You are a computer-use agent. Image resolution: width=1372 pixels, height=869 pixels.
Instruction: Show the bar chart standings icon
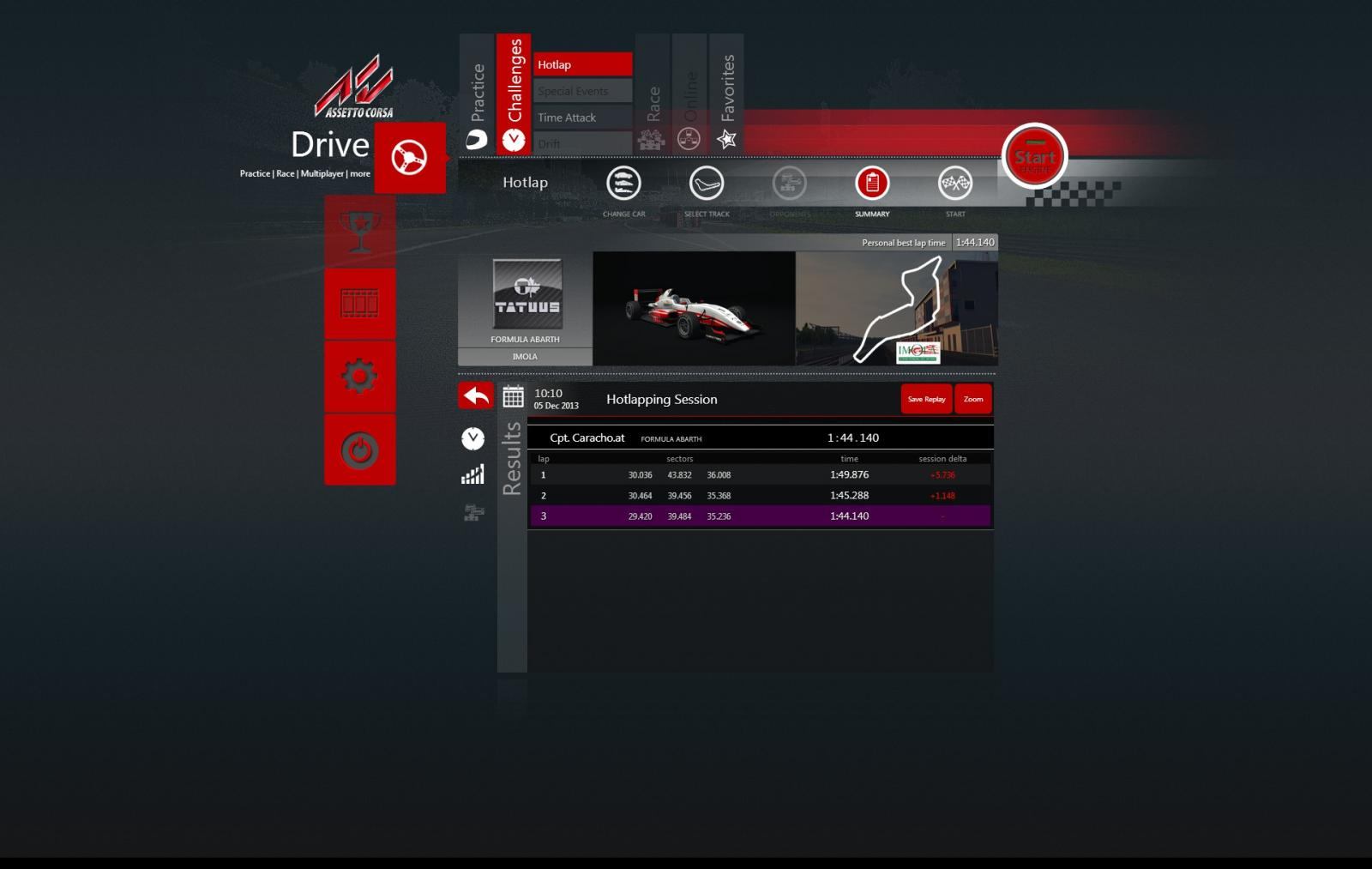pos(472,474)
